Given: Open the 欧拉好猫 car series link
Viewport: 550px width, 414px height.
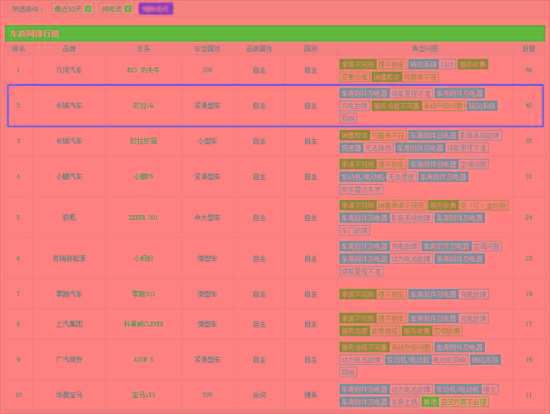Looking at the screenshot, I should pyautogui.click(x=143, y=141).
